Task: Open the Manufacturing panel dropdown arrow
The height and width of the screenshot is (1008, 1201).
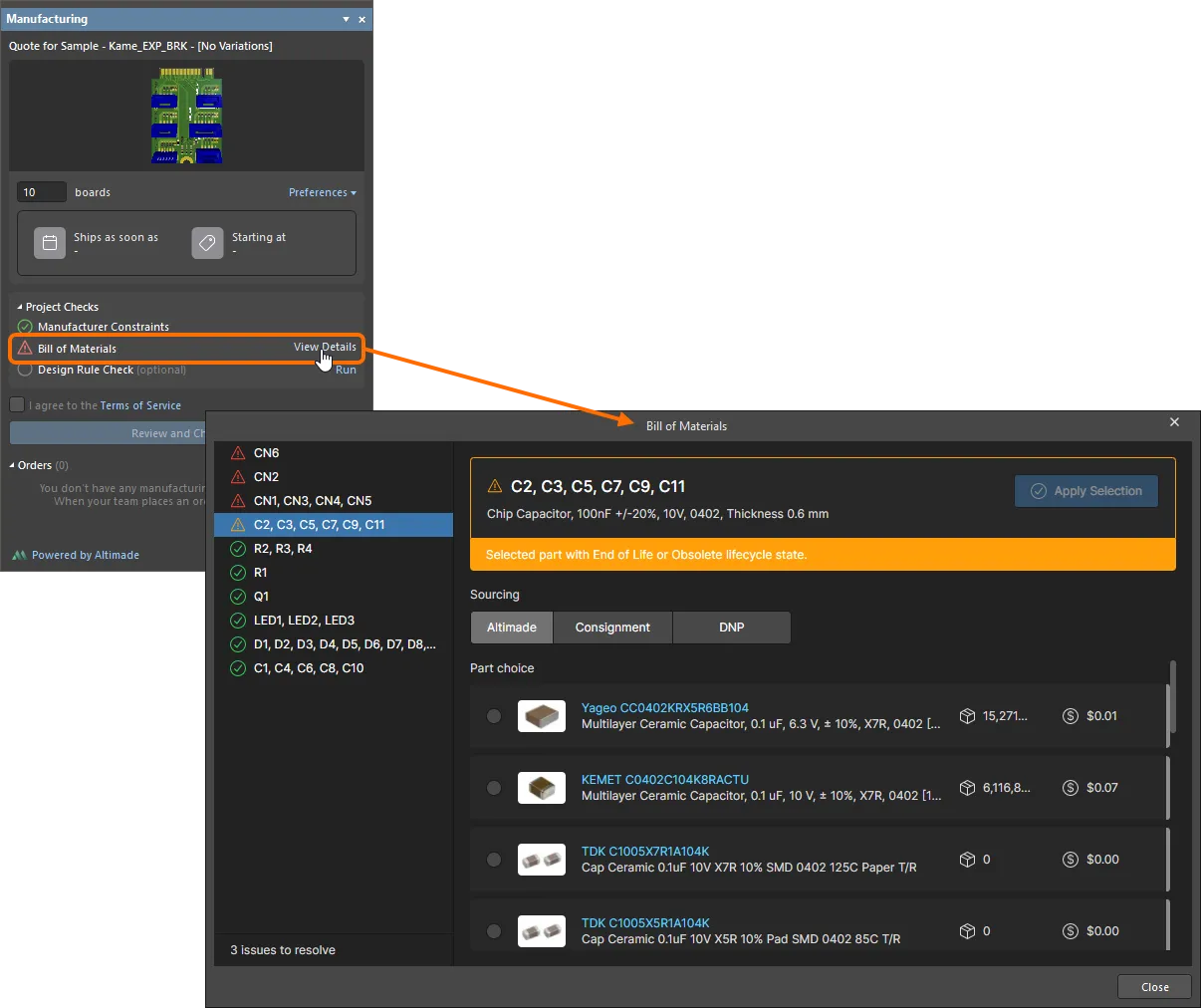Action: pyautogui.click(x=344, y=18)
